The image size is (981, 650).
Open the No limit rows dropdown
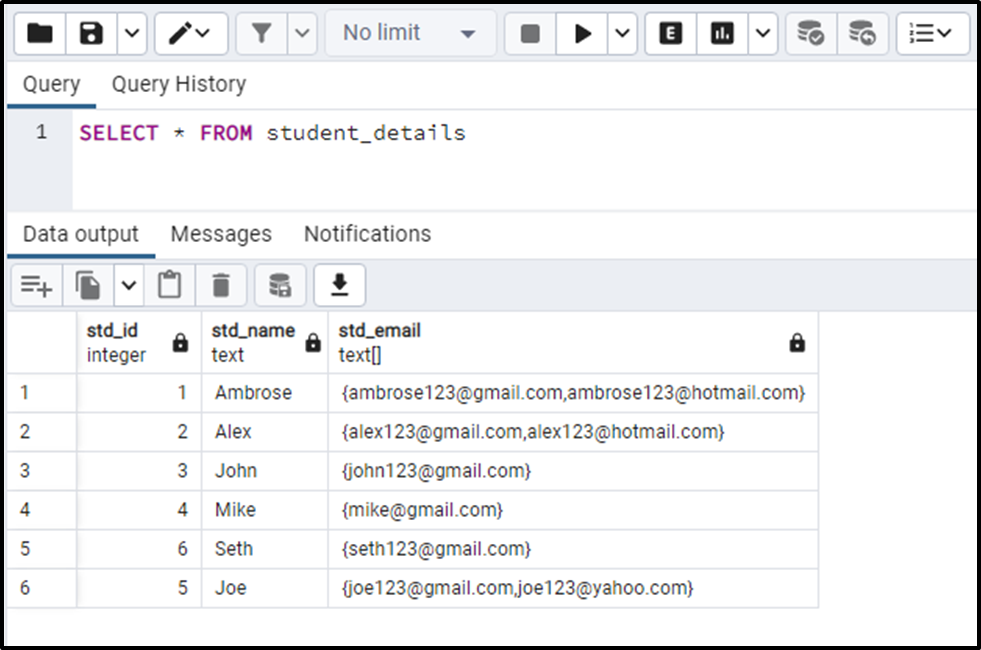click(405, 33)
